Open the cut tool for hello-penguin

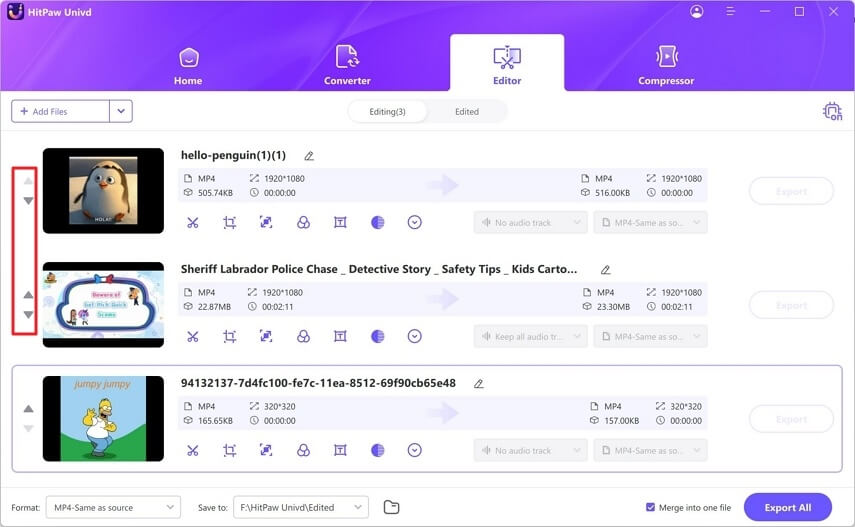192,223
